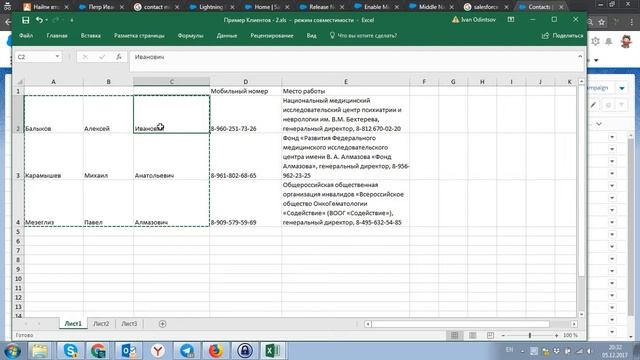Select column A header
640x360 pixels.
pos(53,82)
